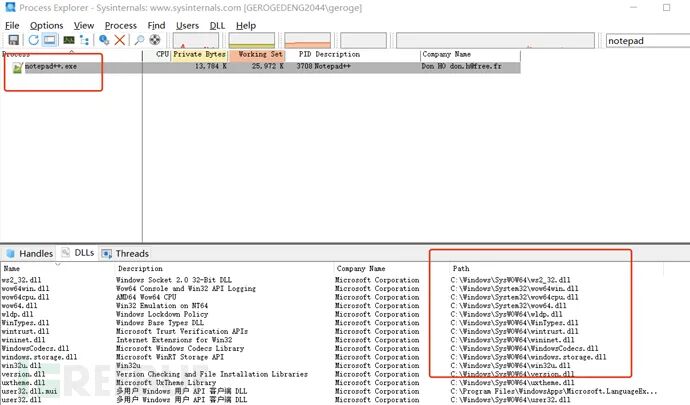Click the Process Explorer title bar icon

10,7
